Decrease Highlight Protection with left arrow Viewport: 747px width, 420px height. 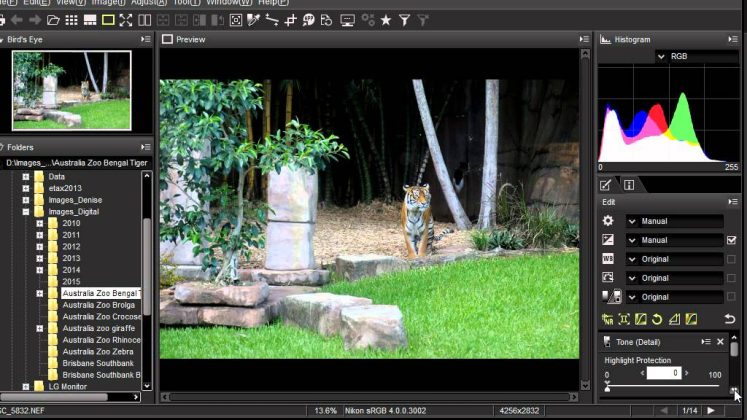click(642, 373)
